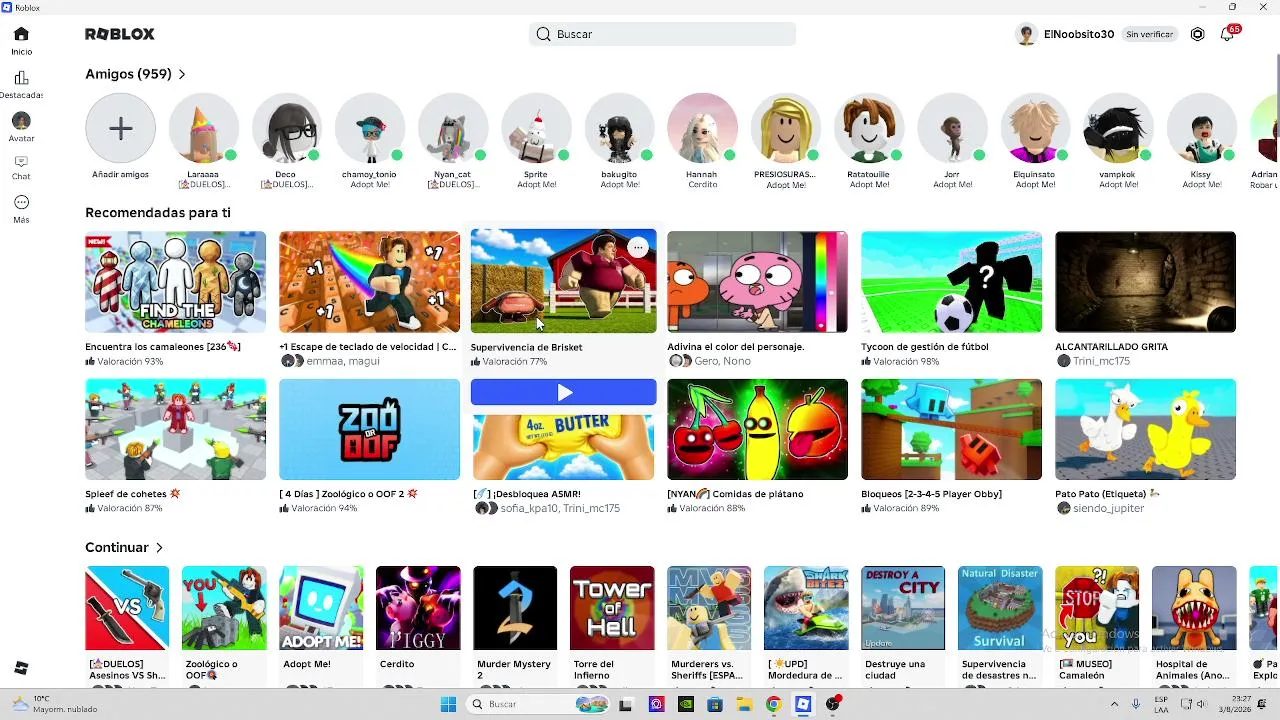Click the Sin verificar badge
This screenshot has width=1280, height=720.
(x=1149, y=34)
